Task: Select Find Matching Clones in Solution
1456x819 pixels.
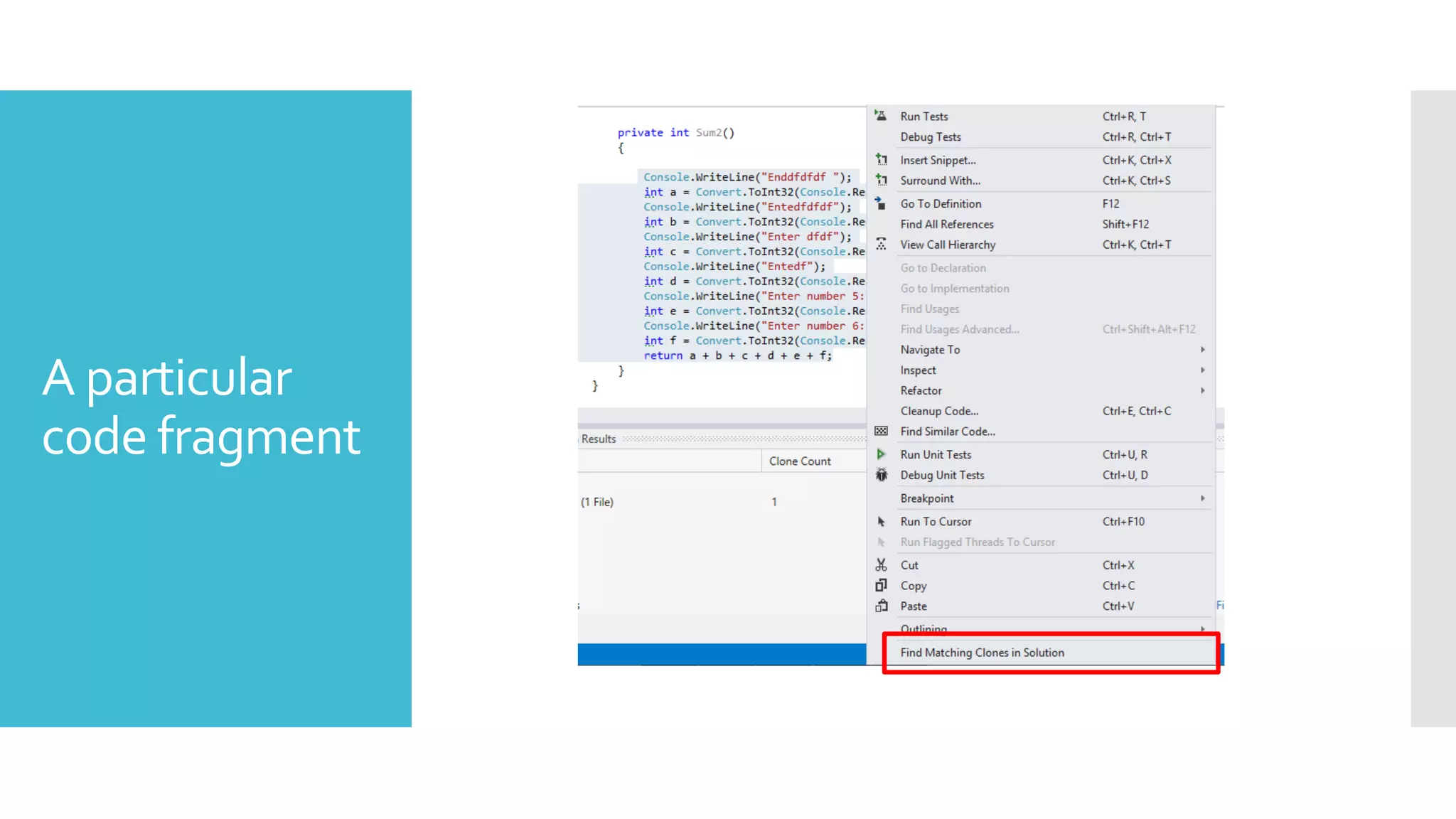Action: pos(982,653)
